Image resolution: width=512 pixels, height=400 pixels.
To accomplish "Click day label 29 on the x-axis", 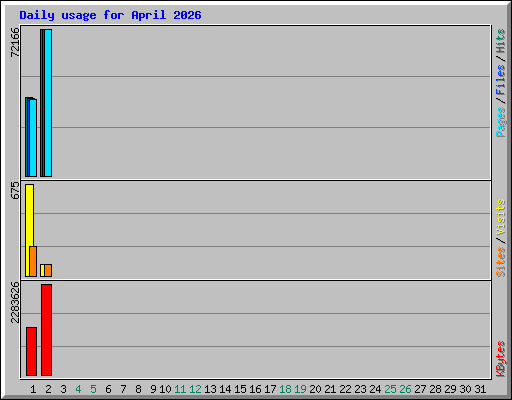I will click(450, 389).
